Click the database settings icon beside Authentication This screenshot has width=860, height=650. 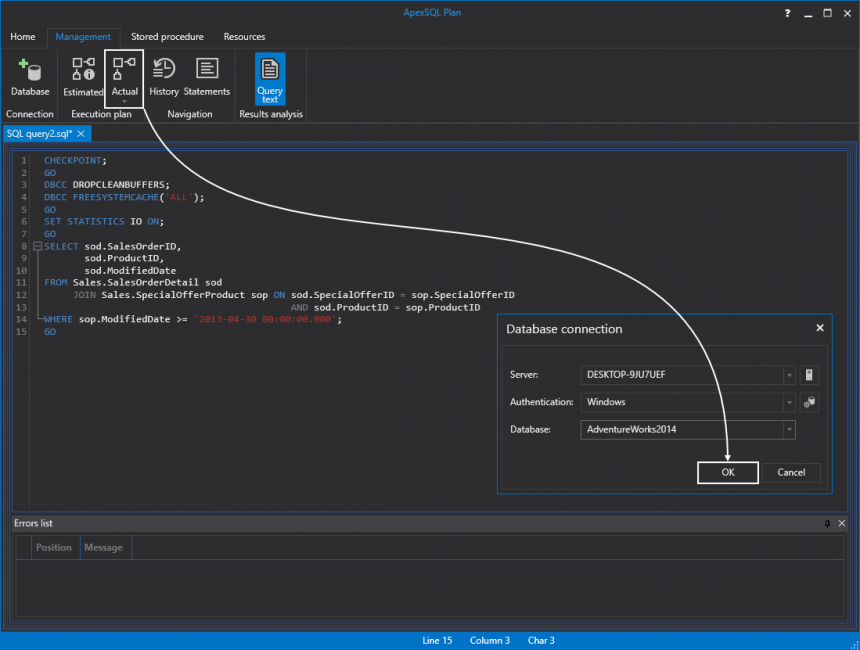click(x=810, y=402)
